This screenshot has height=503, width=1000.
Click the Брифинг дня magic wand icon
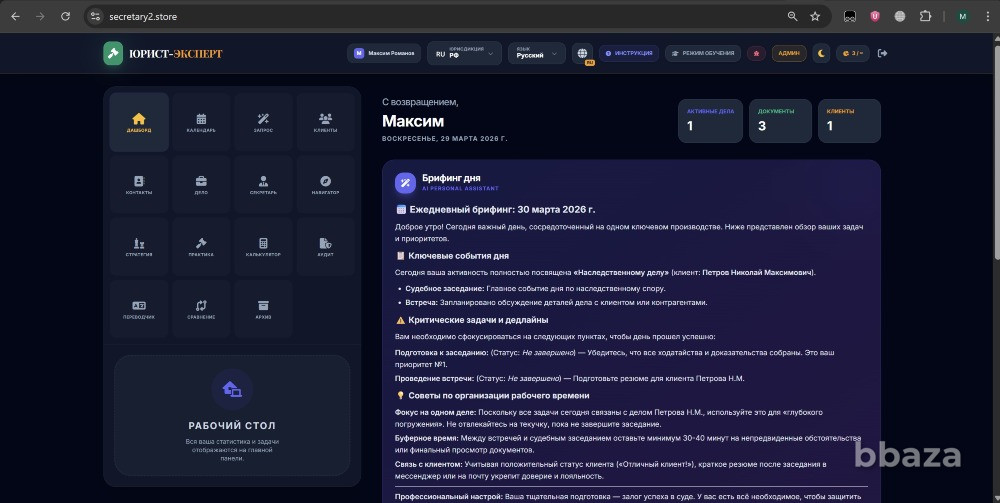[405, 183]
